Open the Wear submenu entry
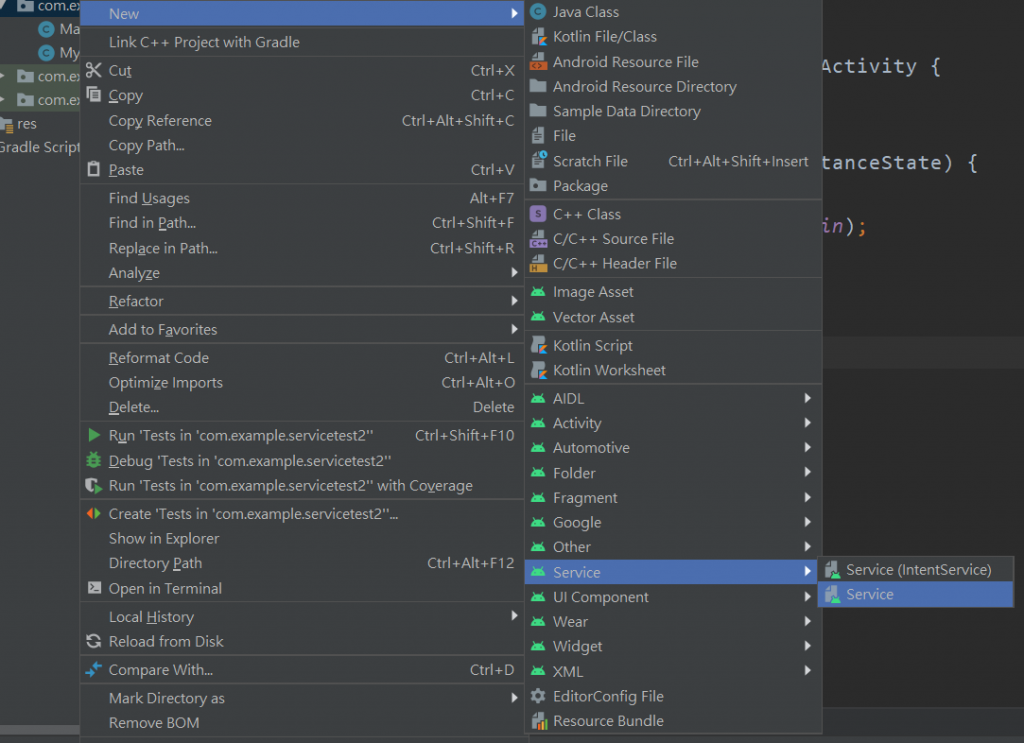This screenshot has height=743, width=1024. (x=673, y=622)
